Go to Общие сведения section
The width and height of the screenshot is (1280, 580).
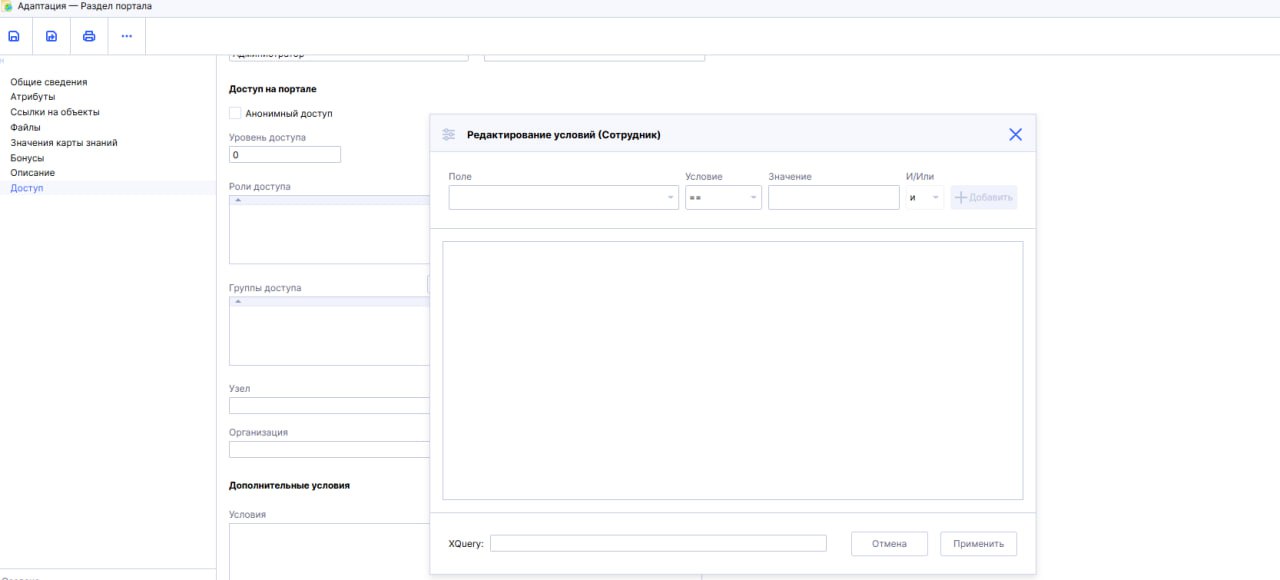coord(48,82)
